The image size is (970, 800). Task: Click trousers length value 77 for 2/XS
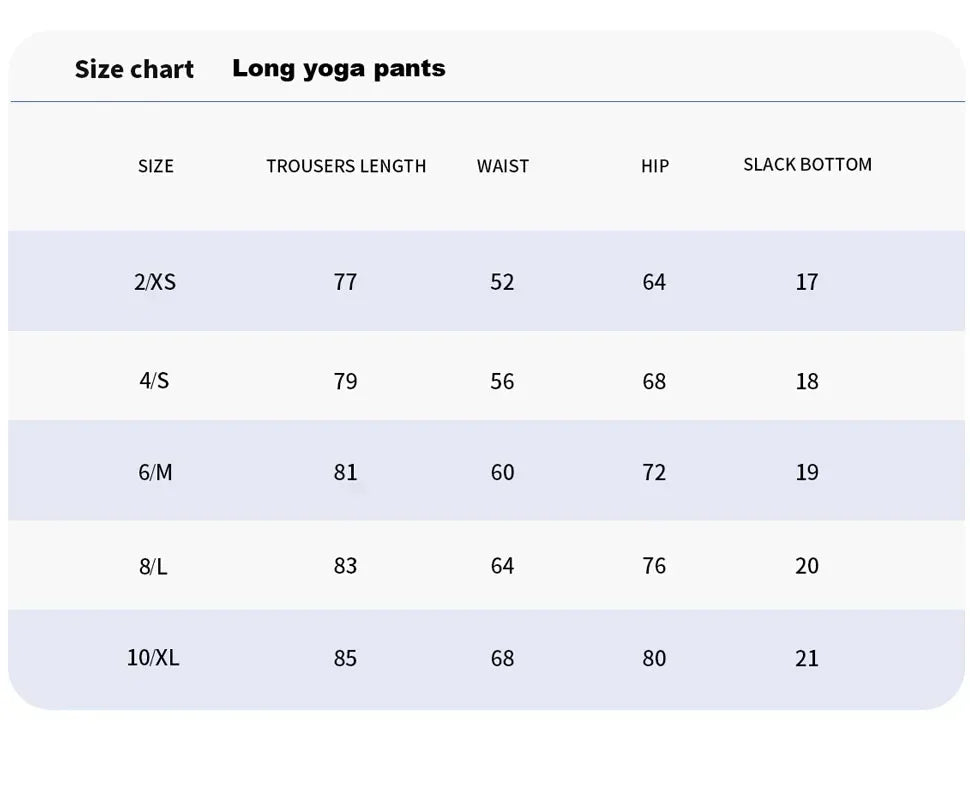(x=345, y=282)
